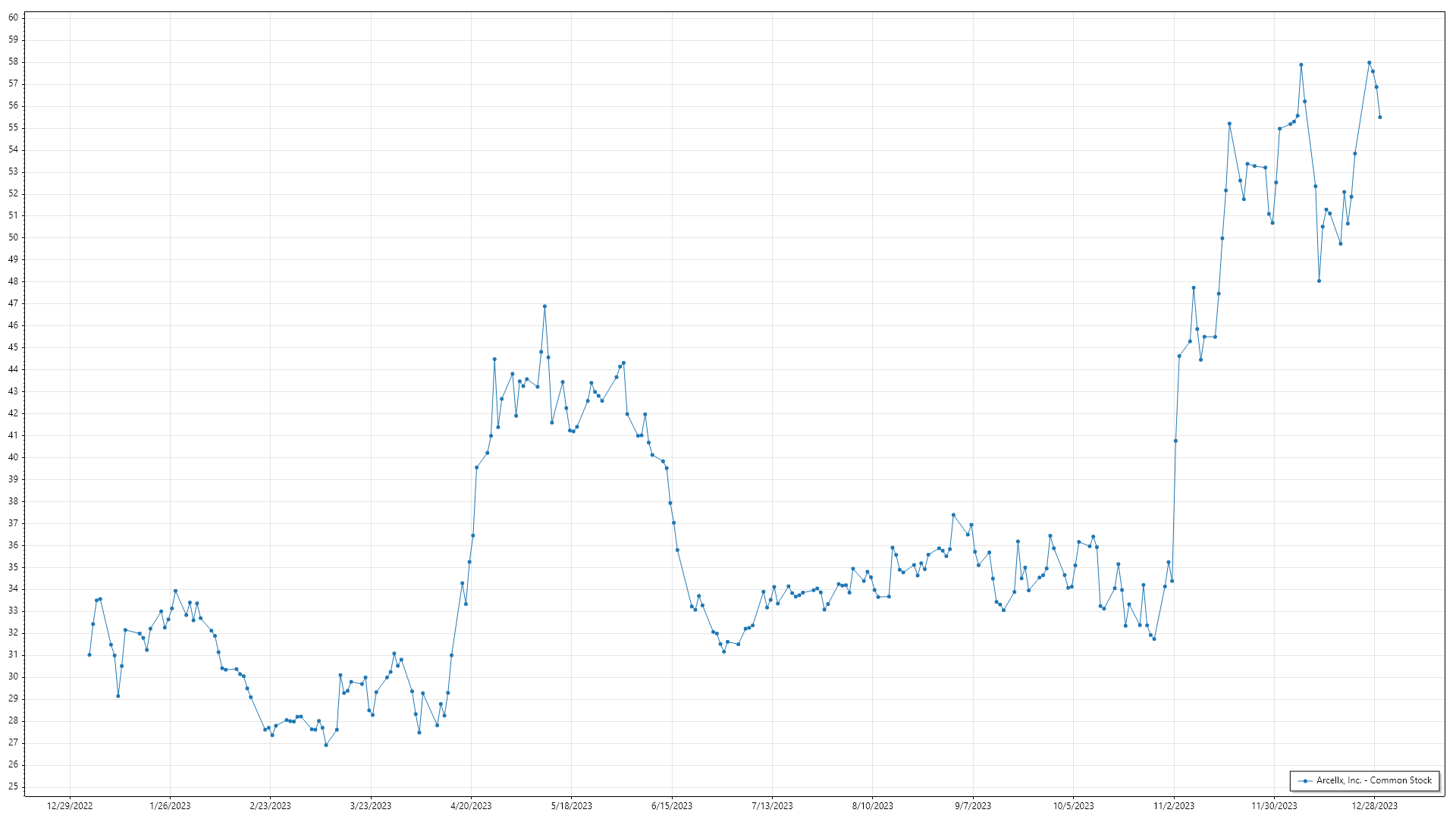Image resolution: width=1456 pixels, height=819 pixels.
Task: Click the early September peak point at 37.4
Action: click(x=953, y=515)
